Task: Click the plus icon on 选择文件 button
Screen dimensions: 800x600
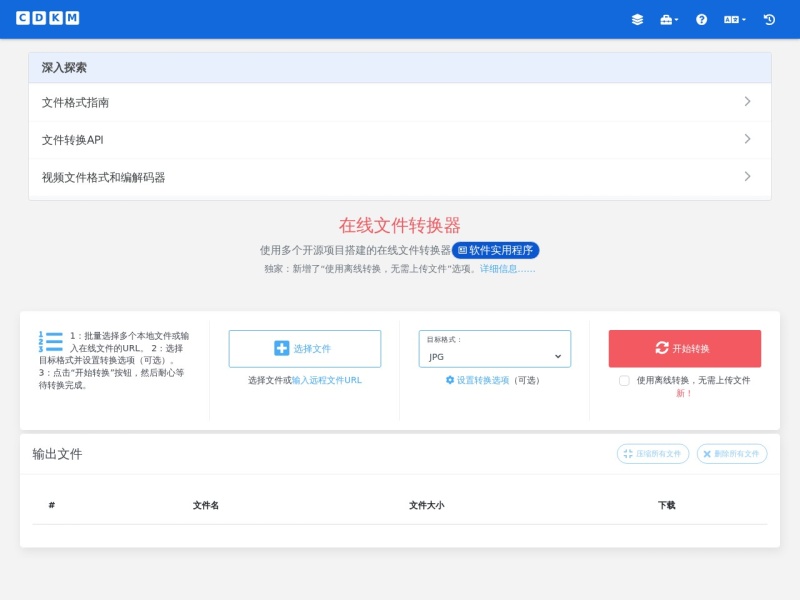Action: [x=282, y=348]
